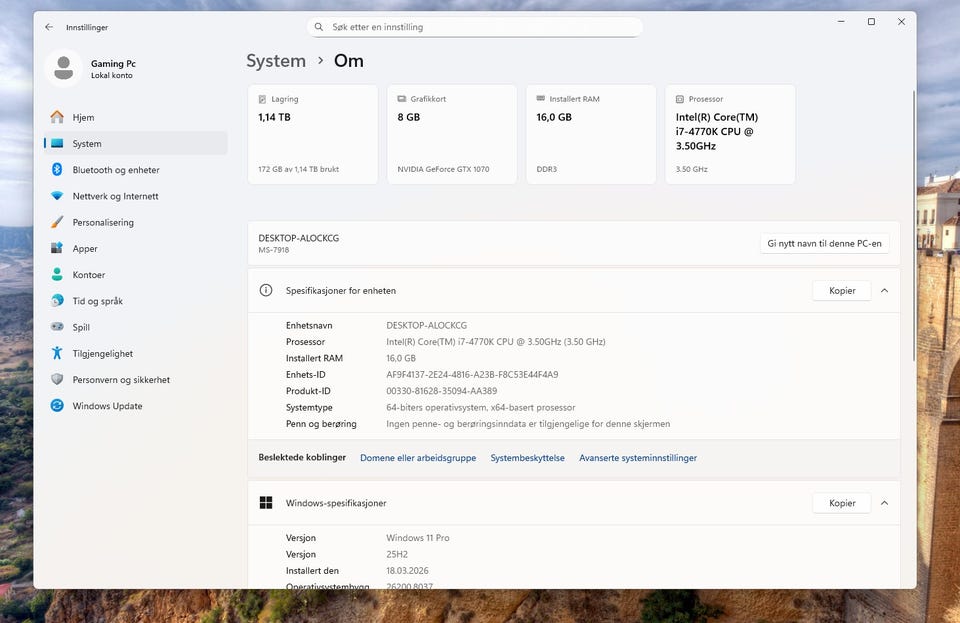
Task: Copy device specifications with Kopier button
Action: [841, 291]
